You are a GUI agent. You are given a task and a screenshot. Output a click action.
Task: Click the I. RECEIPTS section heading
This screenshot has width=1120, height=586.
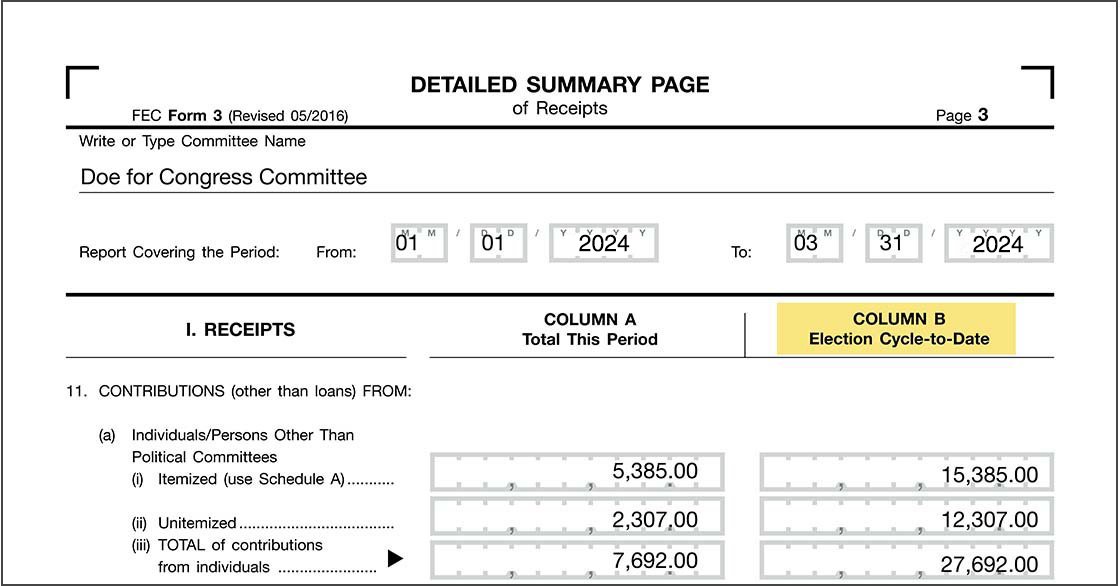pyautogui.click(x=240, y=330)
